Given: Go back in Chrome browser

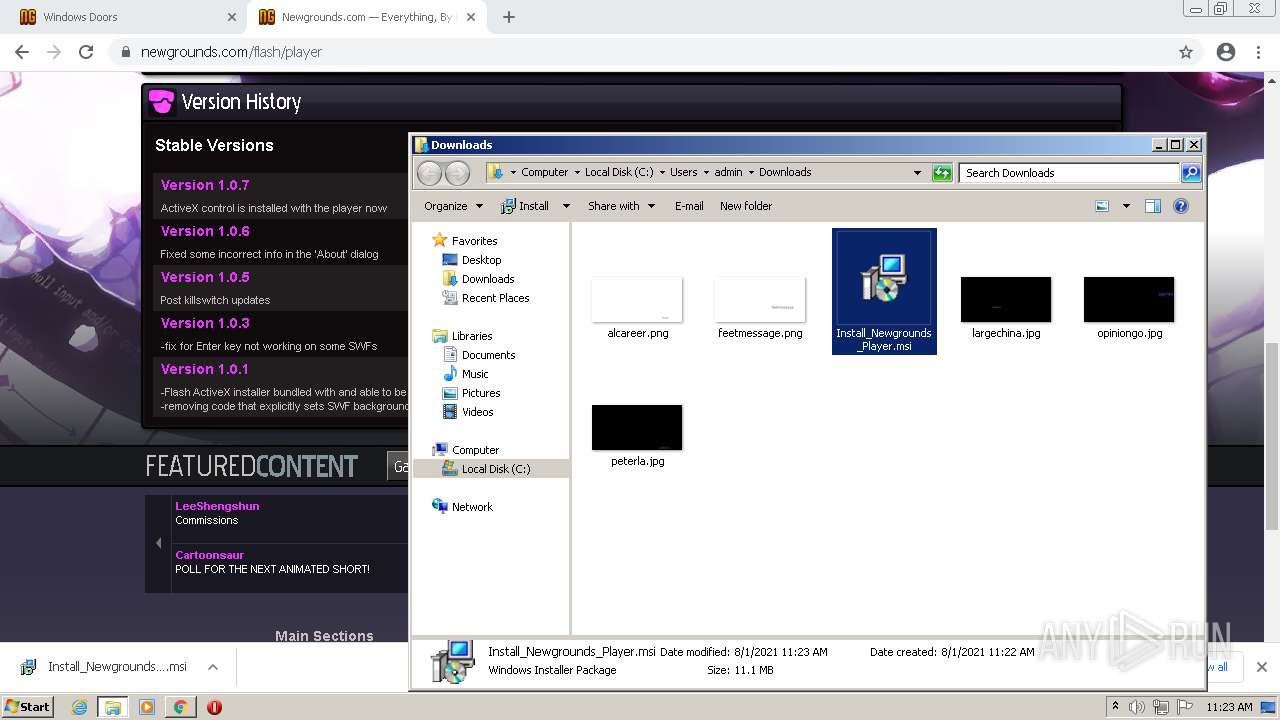Looking at the screenshot, I should point(22,52).
